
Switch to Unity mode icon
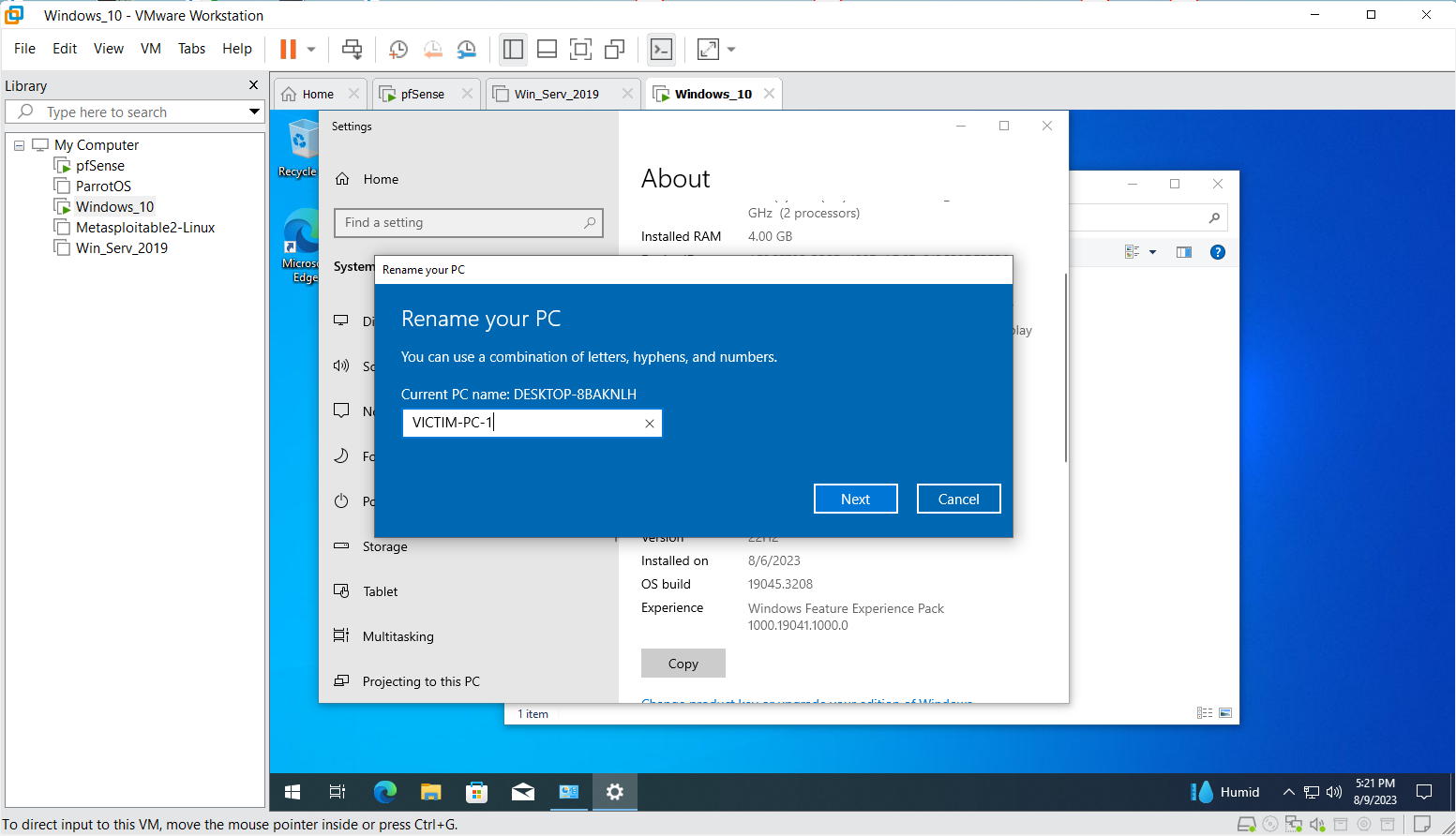click(x=614, y=50)
